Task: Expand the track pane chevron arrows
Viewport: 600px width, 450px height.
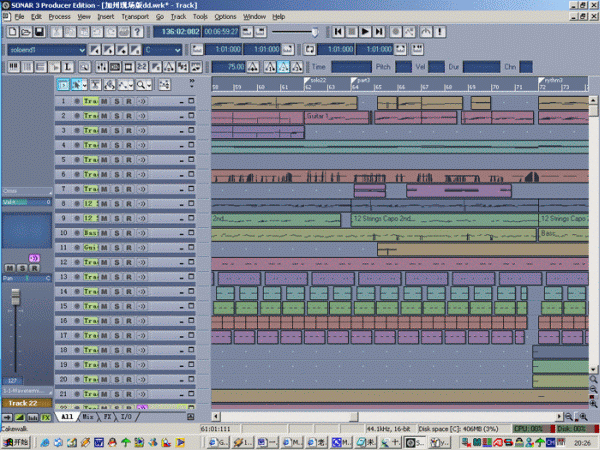Action: click(191, 83)
